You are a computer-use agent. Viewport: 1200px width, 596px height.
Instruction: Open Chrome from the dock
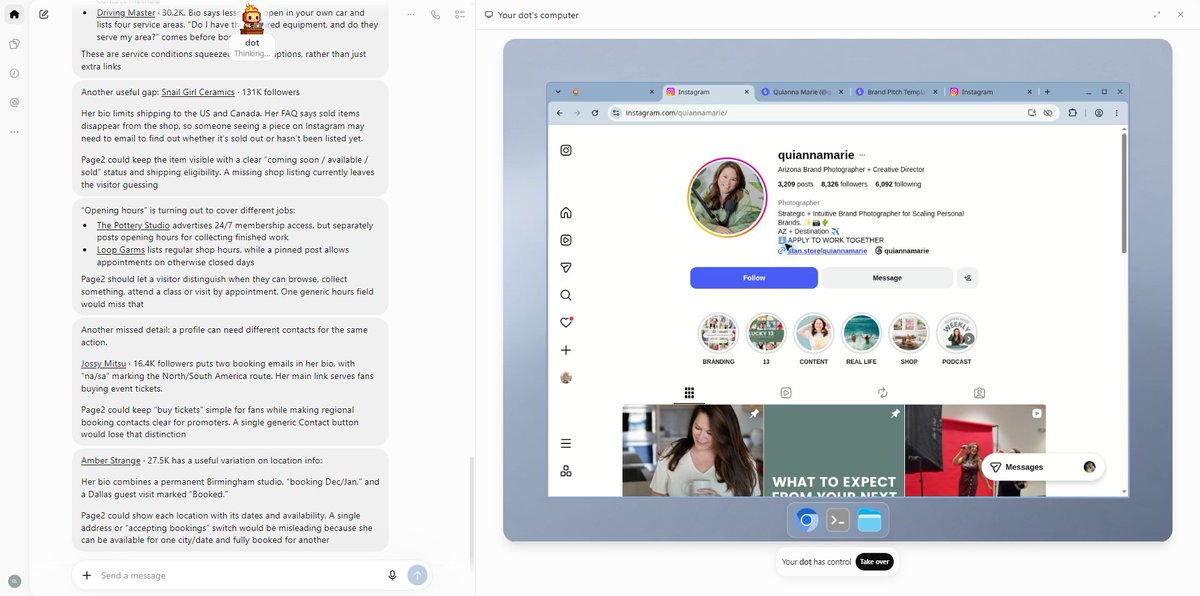[x=807, y=520]
